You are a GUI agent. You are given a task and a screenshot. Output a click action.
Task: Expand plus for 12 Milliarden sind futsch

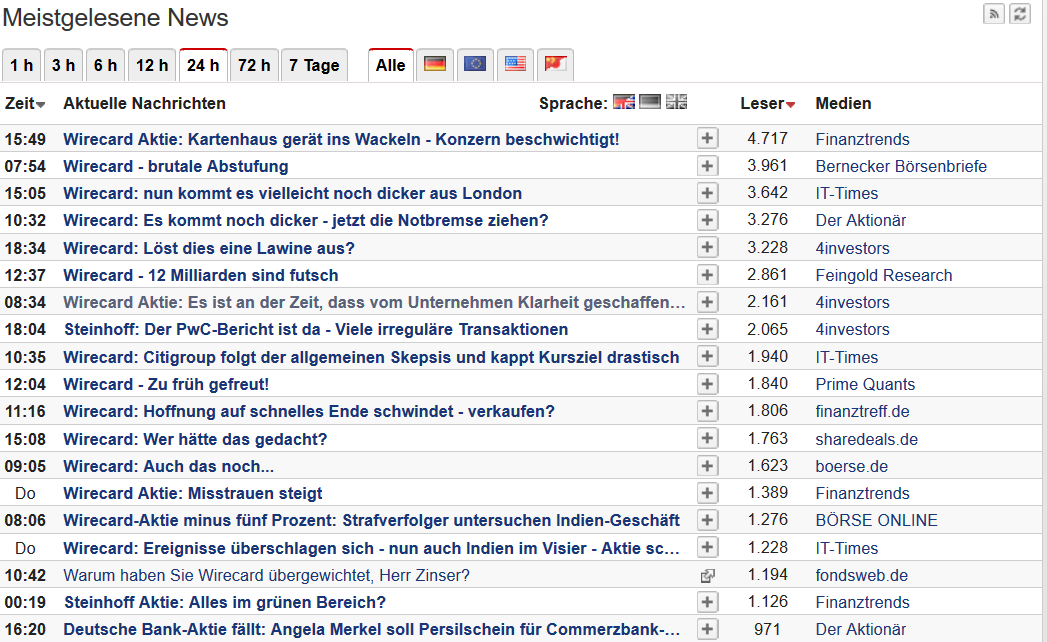click(707, 275)
